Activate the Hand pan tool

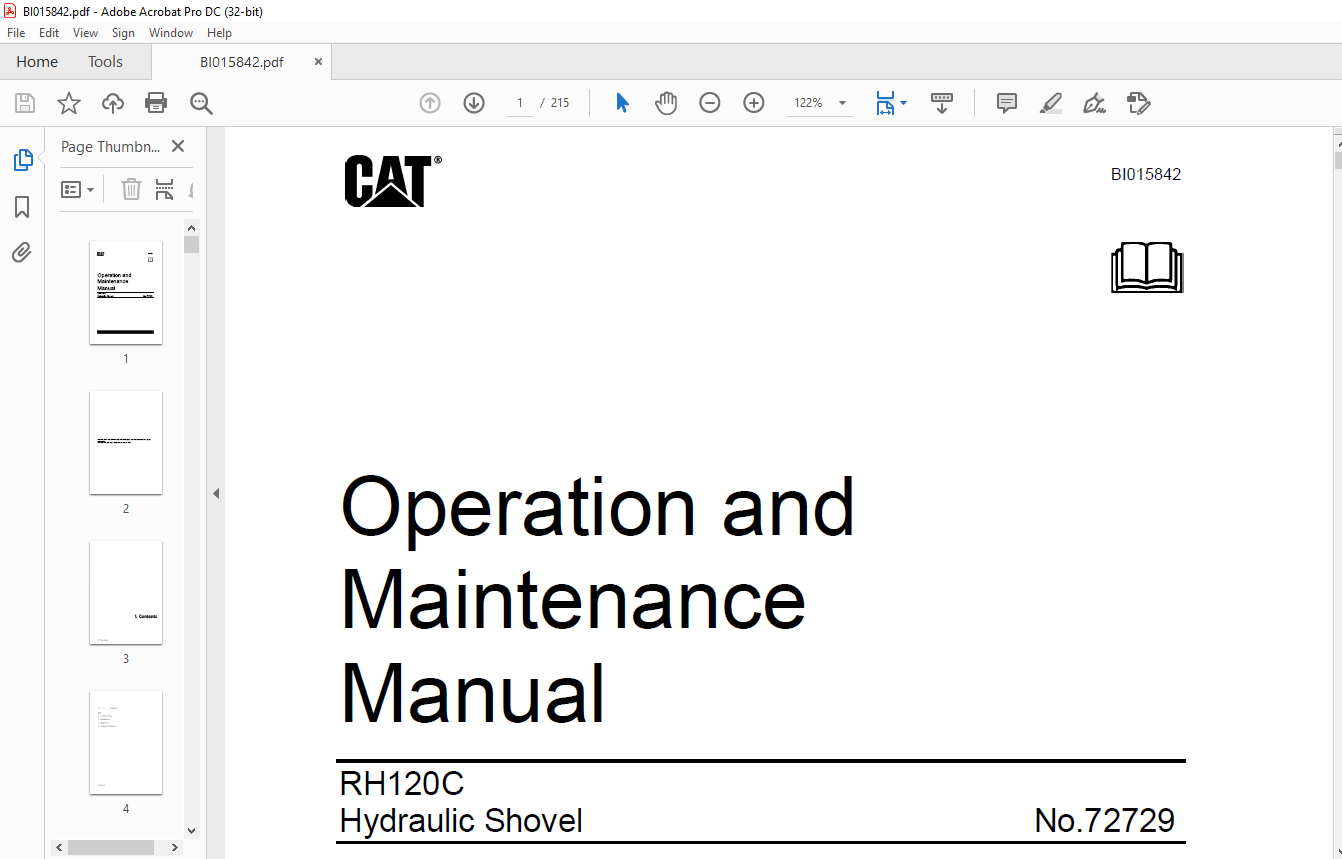[666, 103]
